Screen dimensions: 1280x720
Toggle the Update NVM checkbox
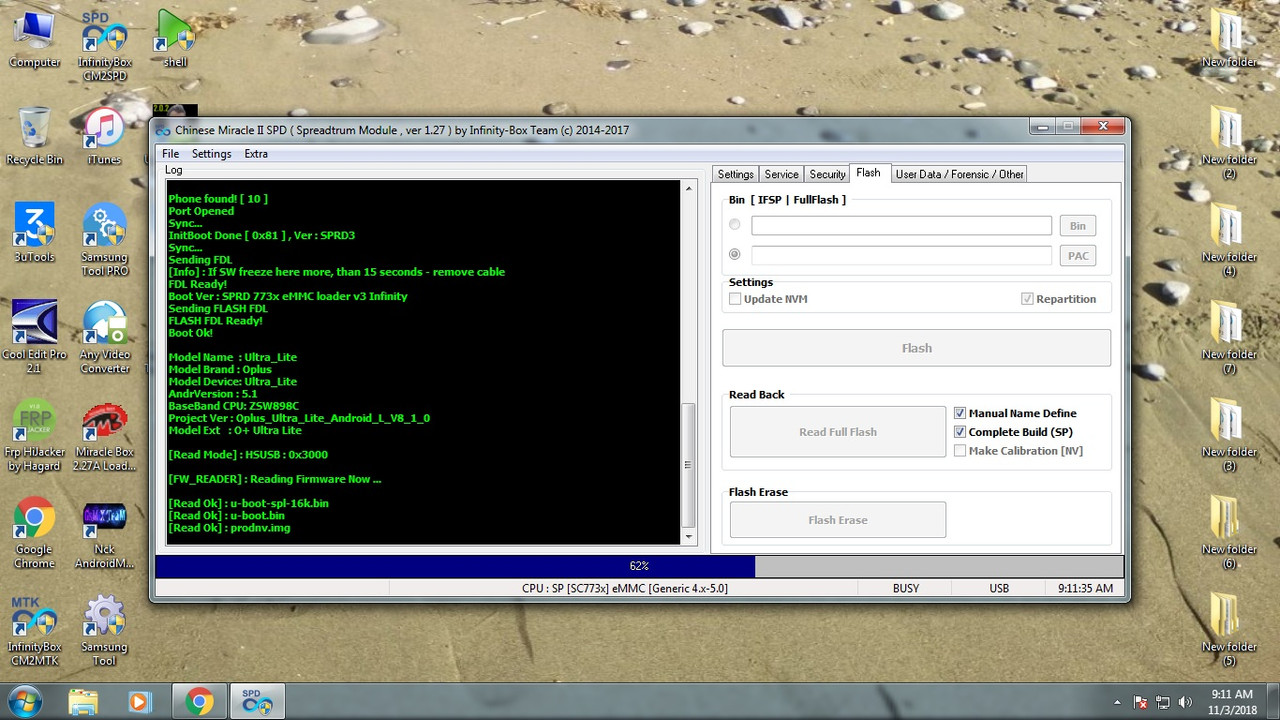point(736,299)
